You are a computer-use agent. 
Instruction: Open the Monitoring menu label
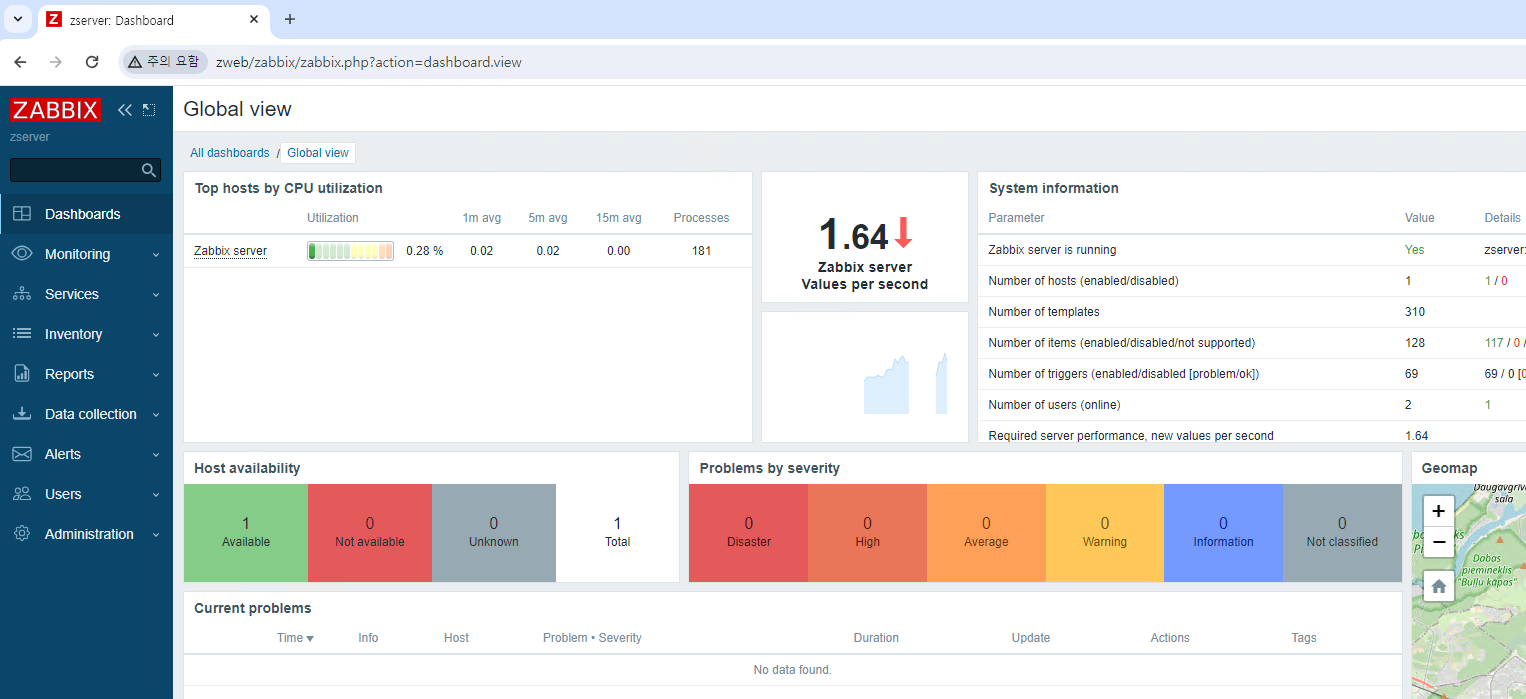(77, 254)
